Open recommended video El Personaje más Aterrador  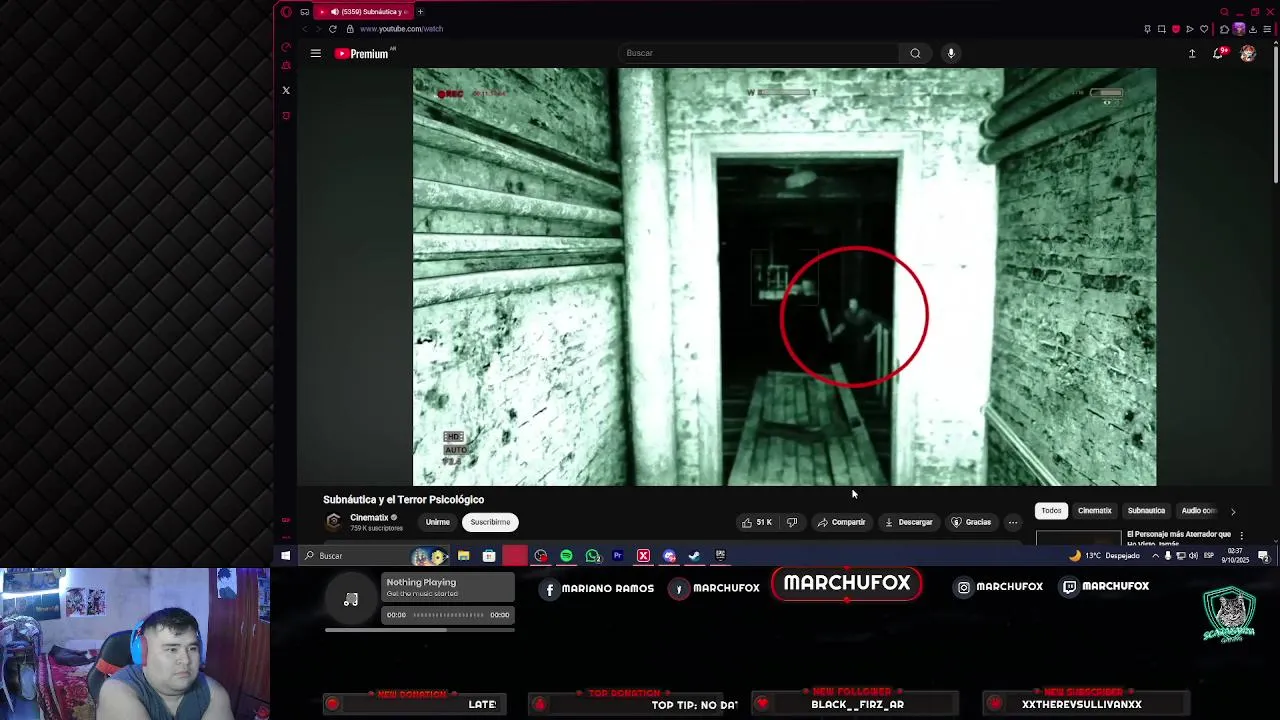1179,537
